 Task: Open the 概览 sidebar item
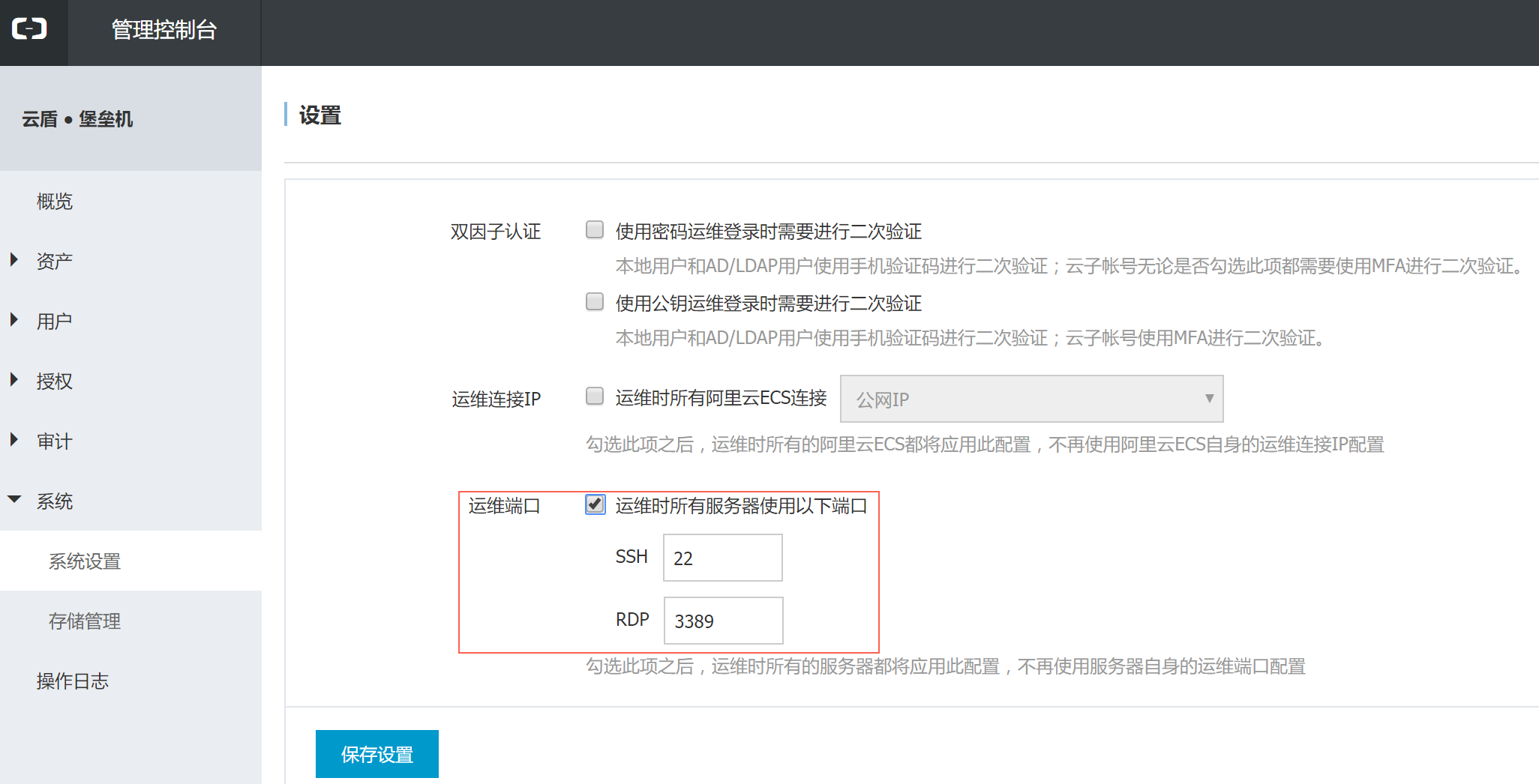coord(55,201)
